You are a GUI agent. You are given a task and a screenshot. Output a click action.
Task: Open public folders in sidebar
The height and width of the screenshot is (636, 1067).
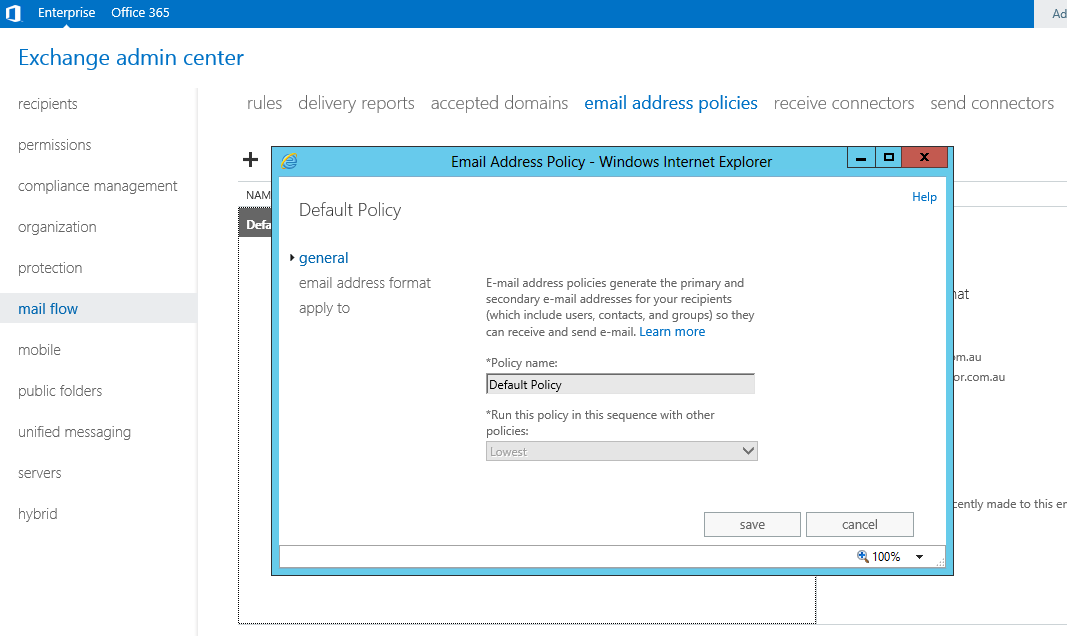(x=60, y=390)
